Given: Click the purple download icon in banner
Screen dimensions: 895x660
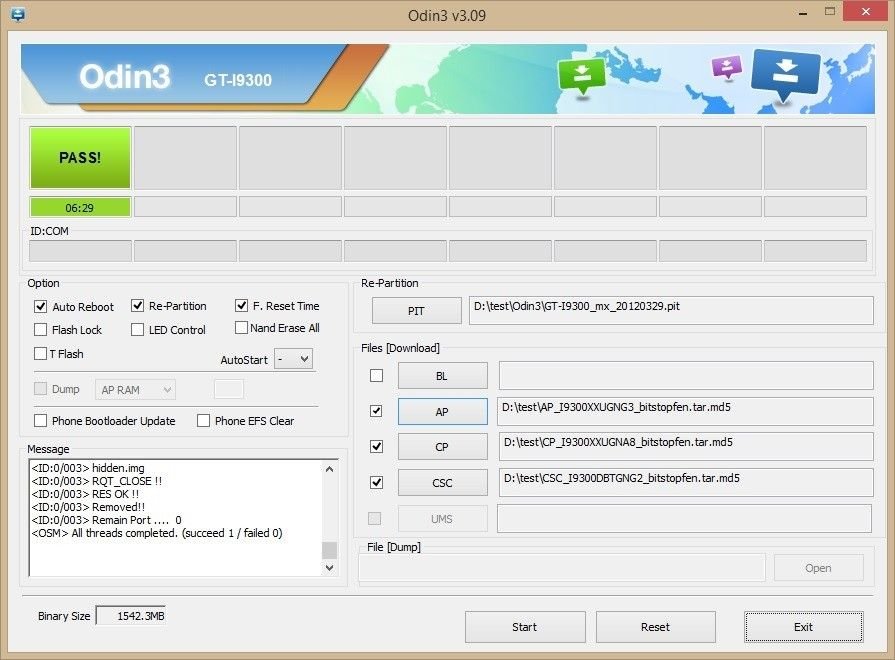Looking at the screenshot, I should 727,67.
